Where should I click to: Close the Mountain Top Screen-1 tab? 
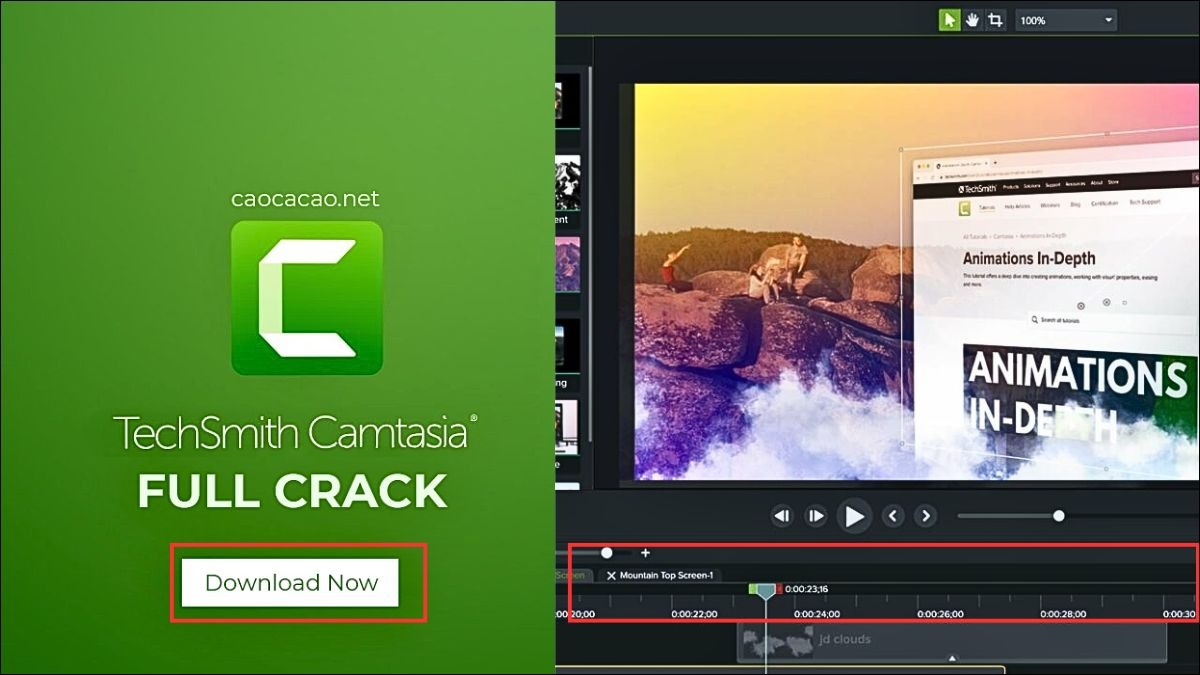pyautogui.click(x=611, y=575)
